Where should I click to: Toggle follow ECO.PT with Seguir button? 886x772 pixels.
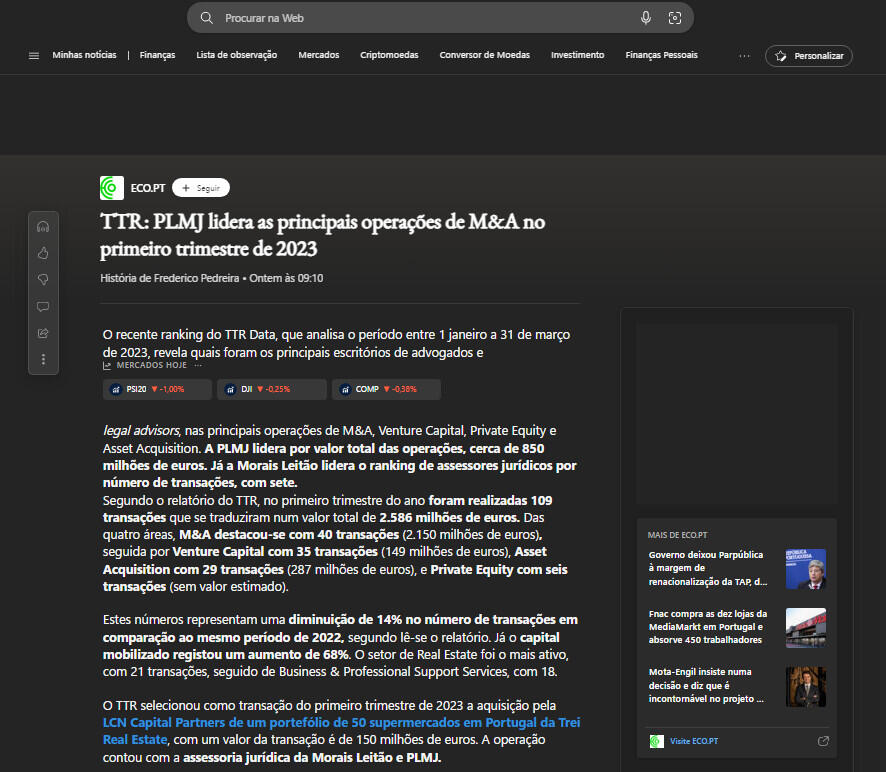[x=201, y=188]
